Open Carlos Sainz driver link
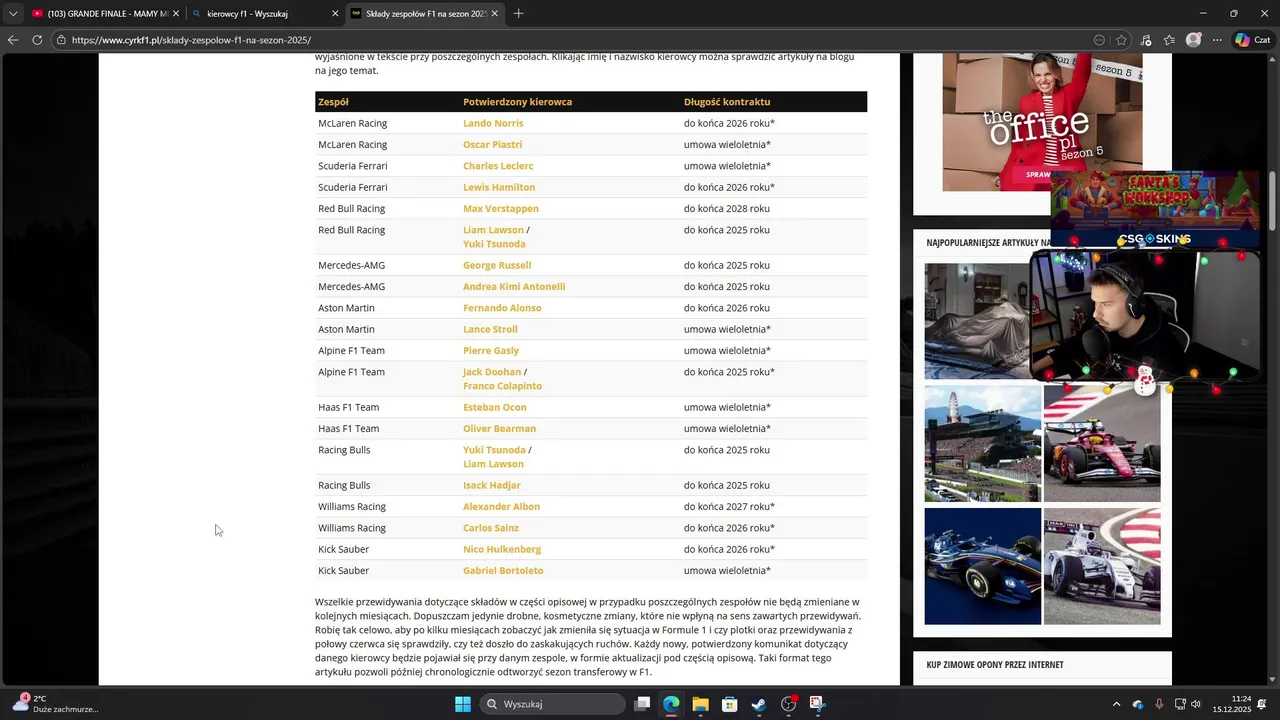Screen dimensions: 1280x720 click(x=491, y=528)
